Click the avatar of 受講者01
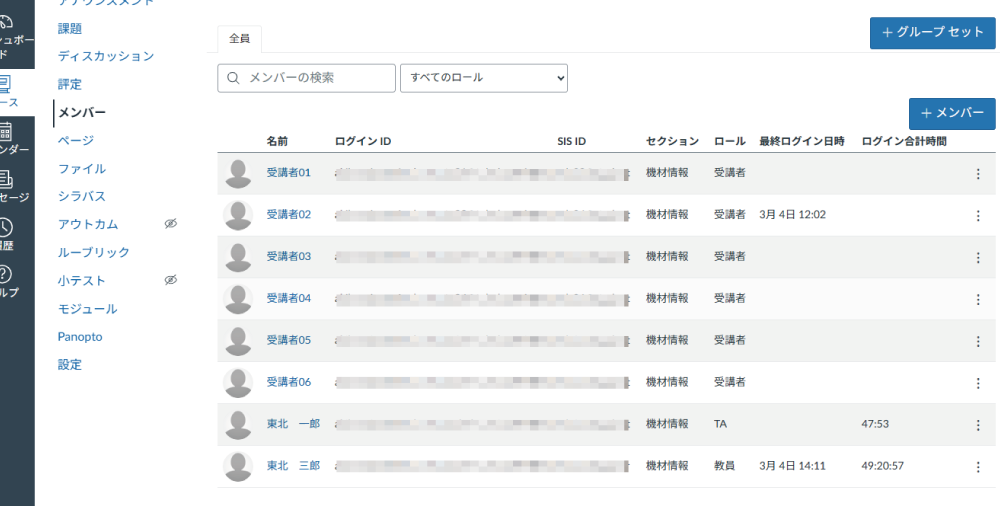The height and width of the screenshot is (506, 1000). tap(238, 174)
